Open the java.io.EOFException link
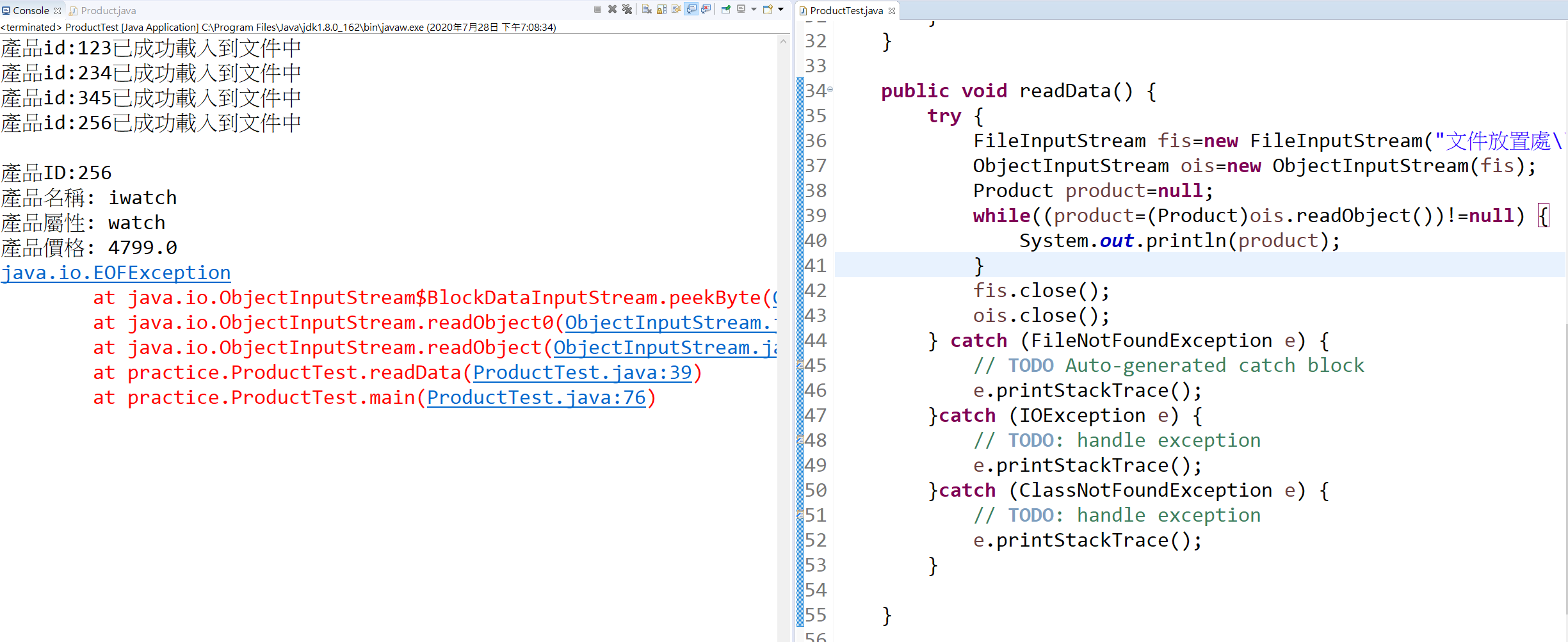The width and height of the screenshot is (1568, 642). pyautogui.click(x=116, y=273)
